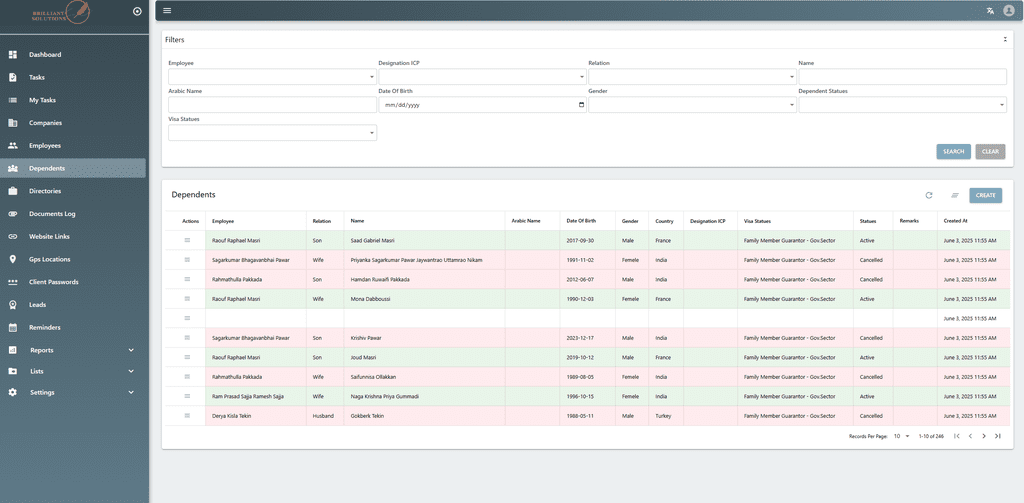Collapse the Filters panel

(x=1005, y=39)
